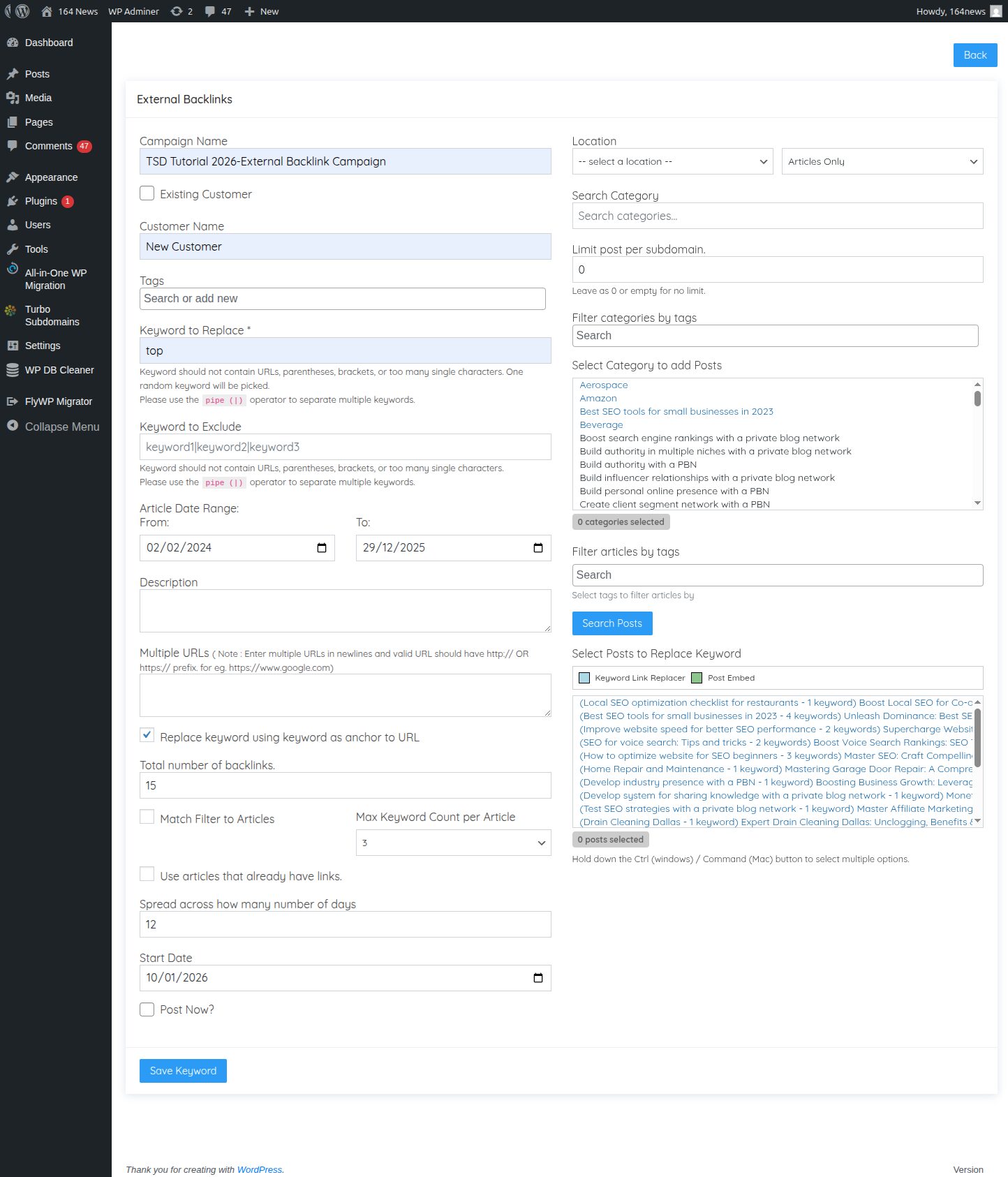Viewport: 1008px width, 1177px height.
Task: Open Max Keyword Count per Article dropdown
Action: point(453,843)
